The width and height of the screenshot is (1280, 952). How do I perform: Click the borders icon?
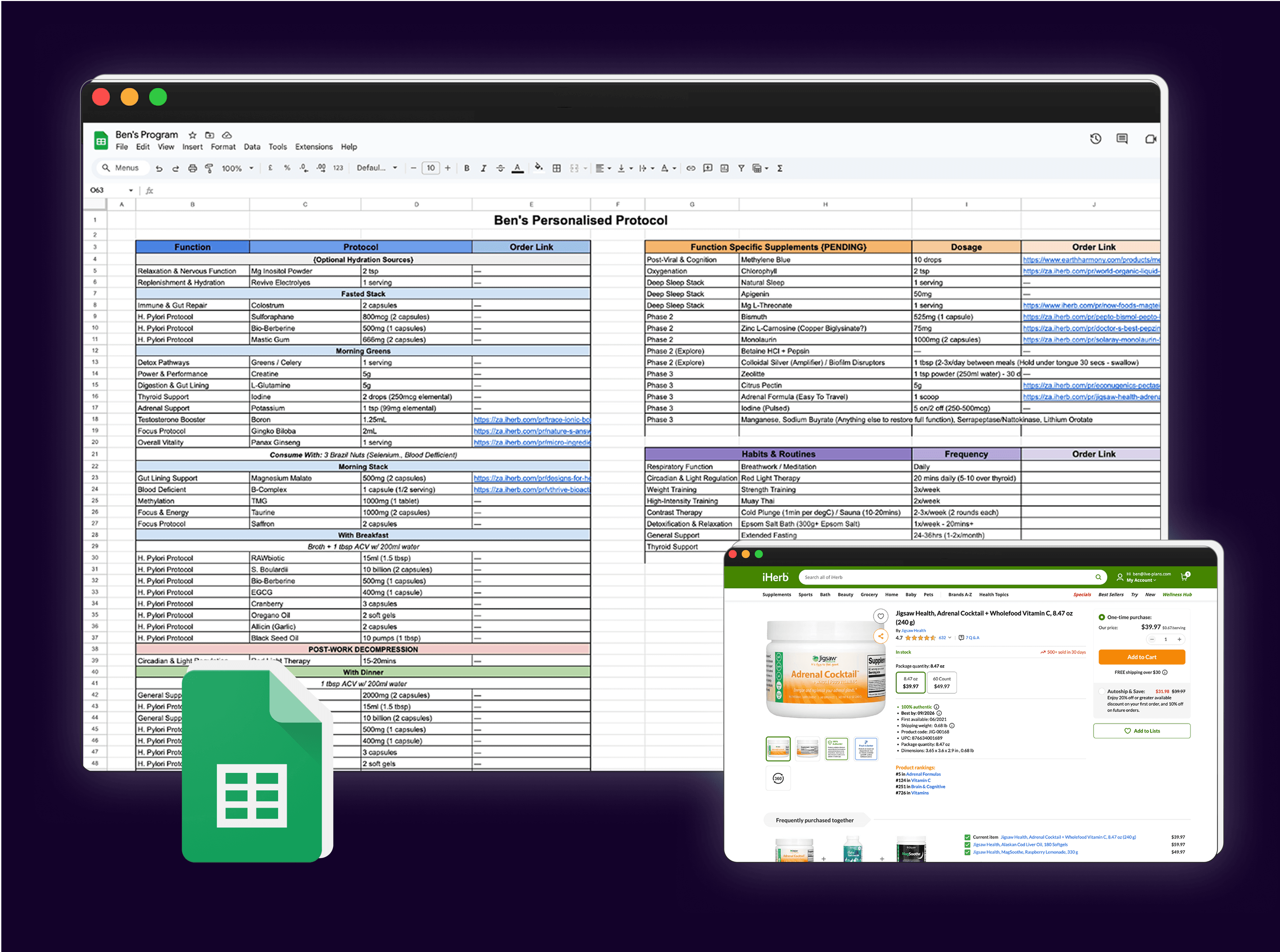[556, 168]
